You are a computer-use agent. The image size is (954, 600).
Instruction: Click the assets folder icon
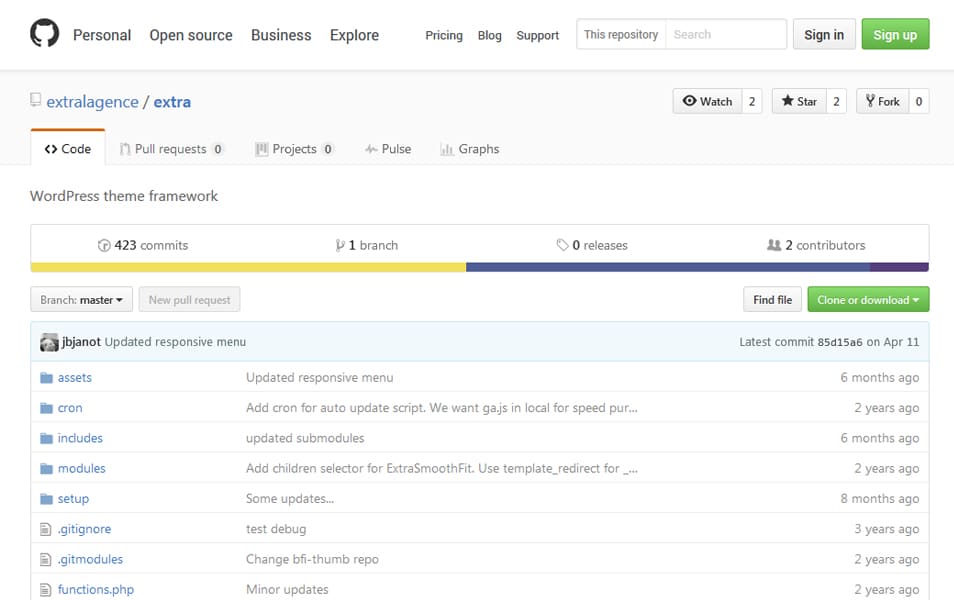click(46, 378)
